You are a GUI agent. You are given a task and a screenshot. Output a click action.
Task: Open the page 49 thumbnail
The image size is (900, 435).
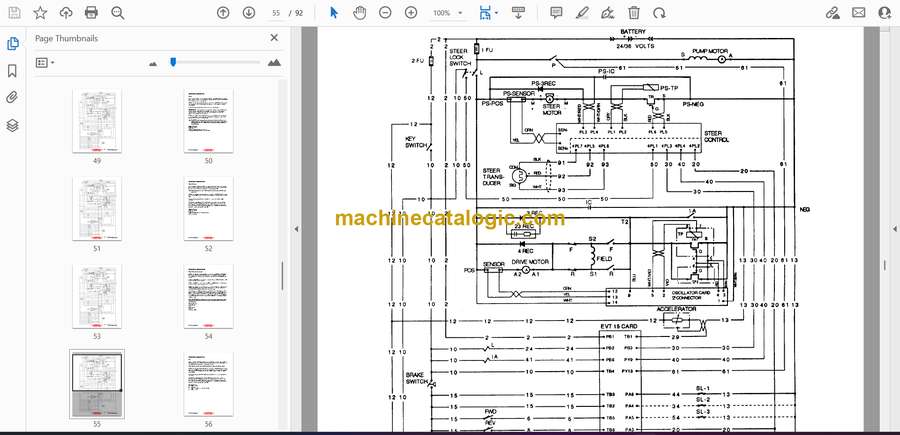coord(97,121)
